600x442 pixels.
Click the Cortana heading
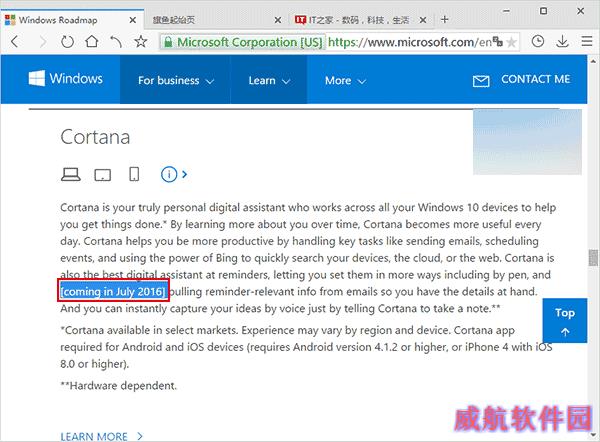(x=95, y=137)
